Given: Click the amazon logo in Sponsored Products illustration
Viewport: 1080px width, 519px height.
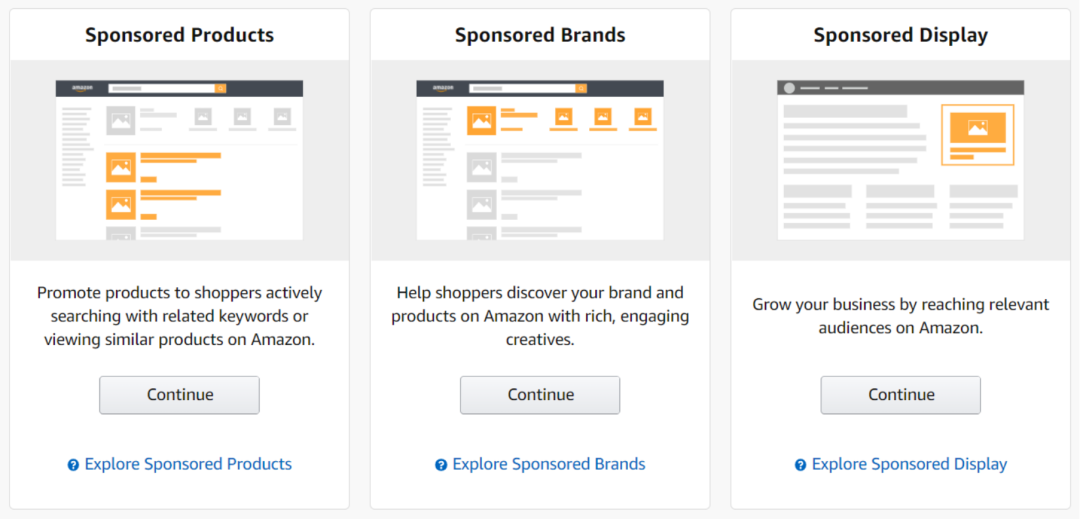Looking at the screenshot, I should 82,88.
